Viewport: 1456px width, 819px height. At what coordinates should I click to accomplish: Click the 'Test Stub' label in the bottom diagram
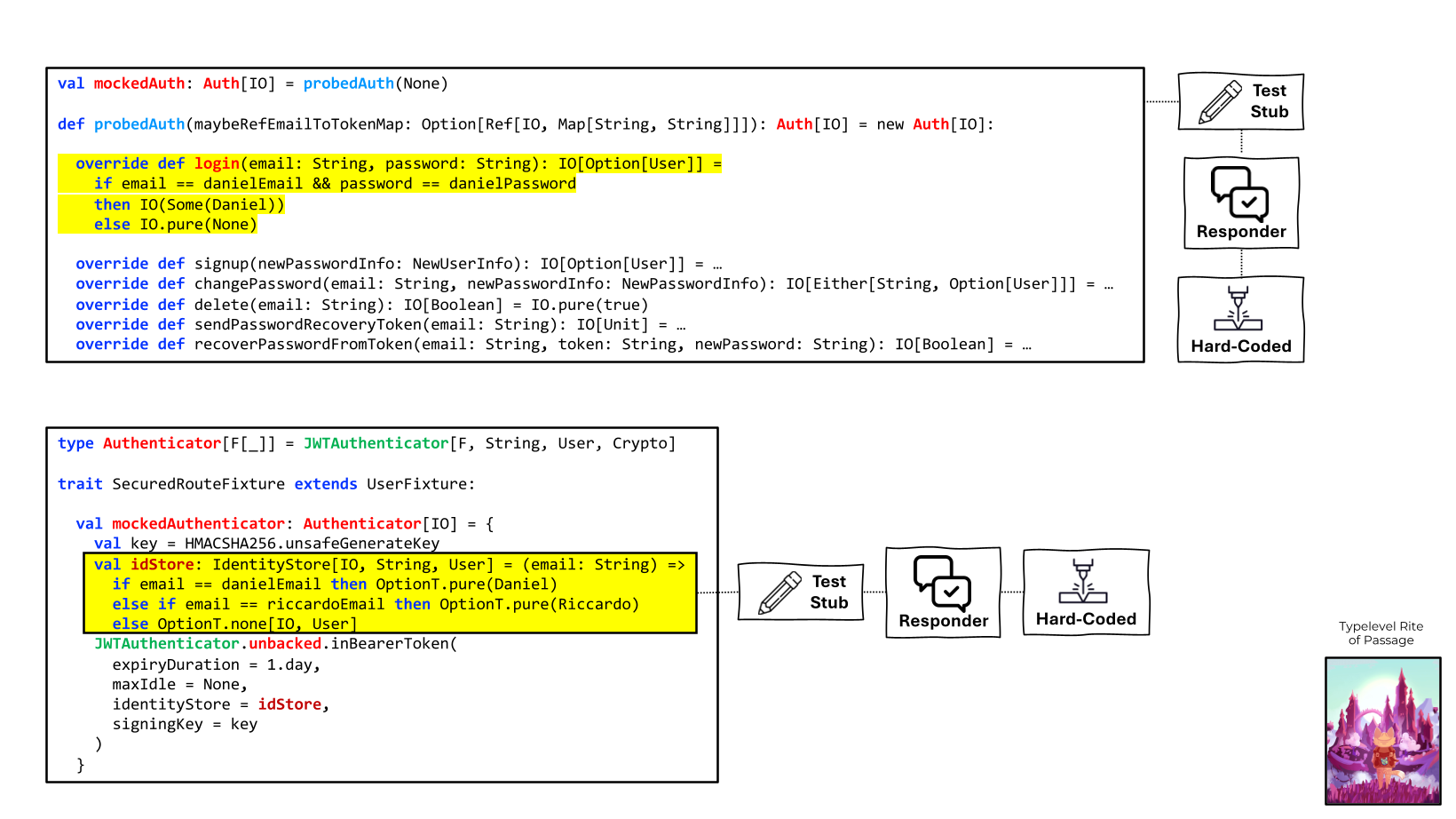(829, 592)
